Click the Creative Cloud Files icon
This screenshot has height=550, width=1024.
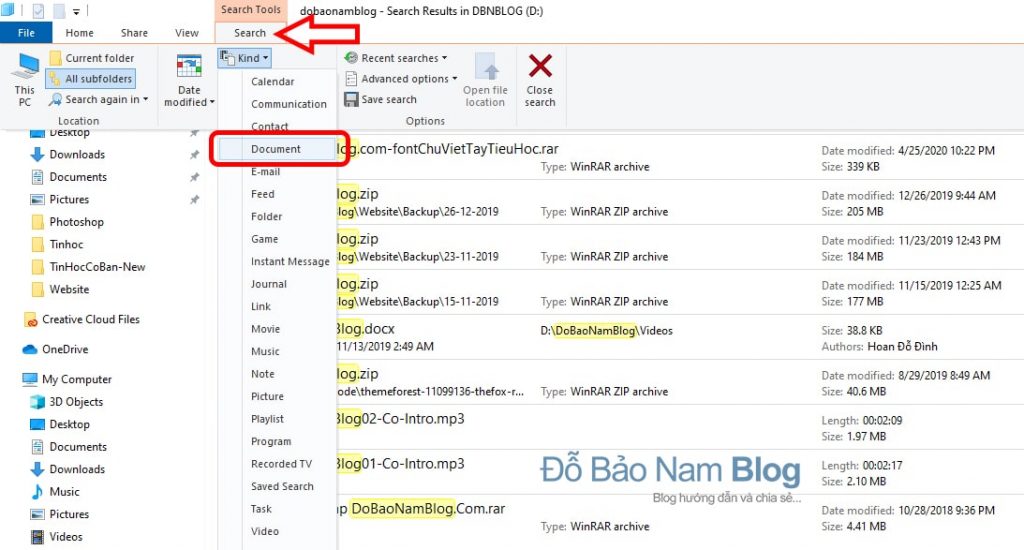tap(31, 319)
